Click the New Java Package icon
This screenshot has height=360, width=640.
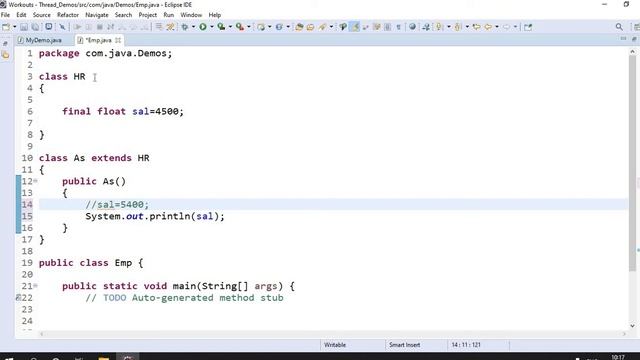pos(261,27)
